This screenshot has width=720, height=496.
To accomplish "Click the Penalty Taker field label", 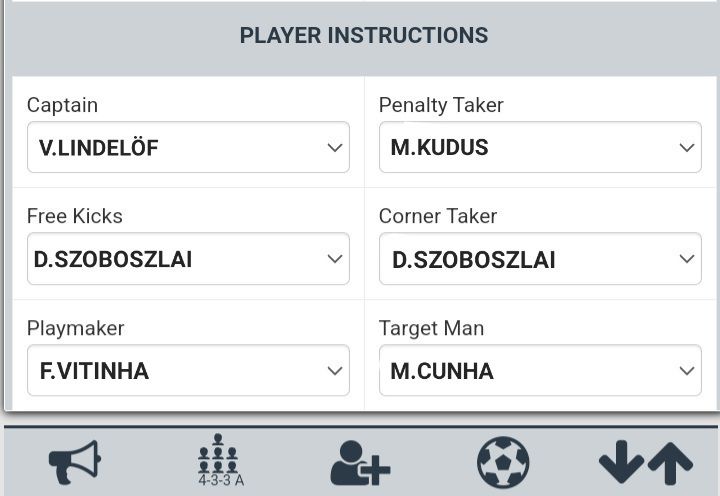I will pyautogui.click(x=441, y=105).
